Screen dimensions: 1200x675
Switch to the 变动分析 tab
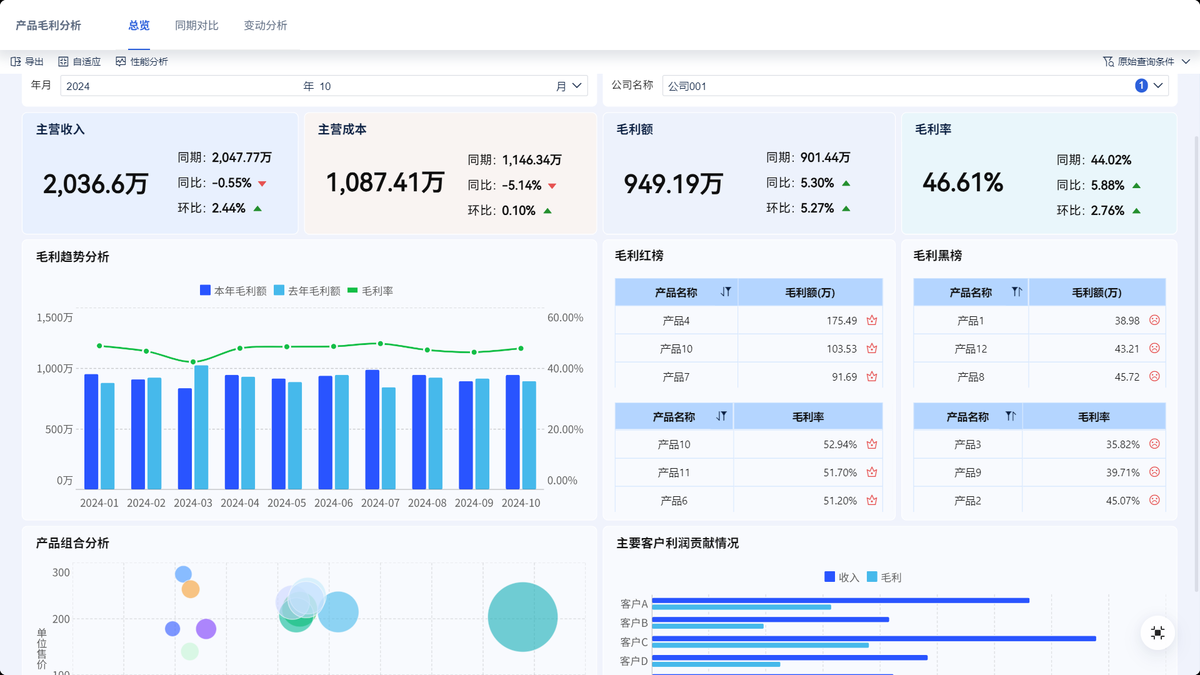coord(265,25)
